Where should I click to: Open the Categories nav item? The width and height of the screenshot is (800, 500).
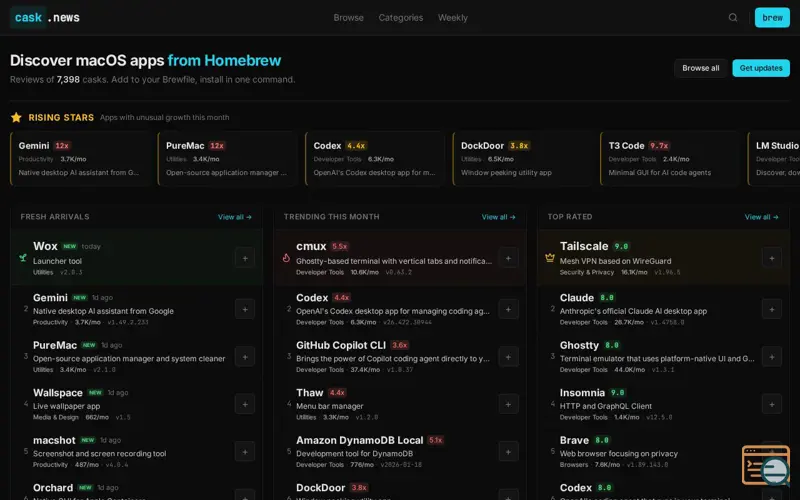point(401,18)
